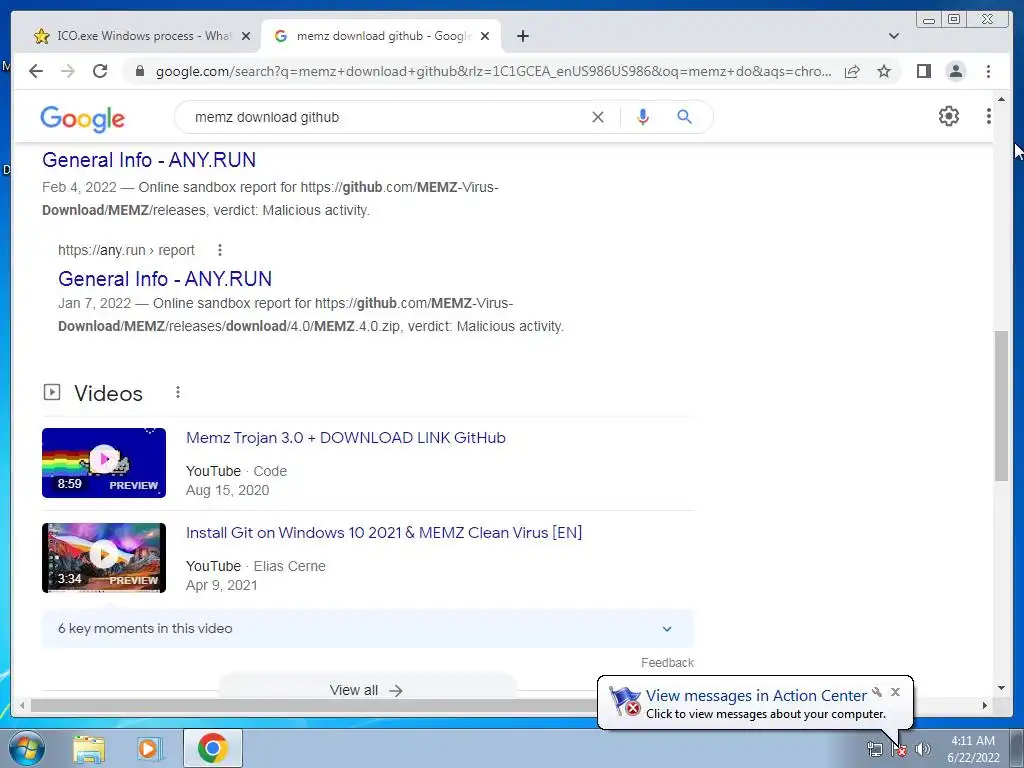Click the Action Center flag tray icon
1024x768 pixels.
tap(899, 749)
